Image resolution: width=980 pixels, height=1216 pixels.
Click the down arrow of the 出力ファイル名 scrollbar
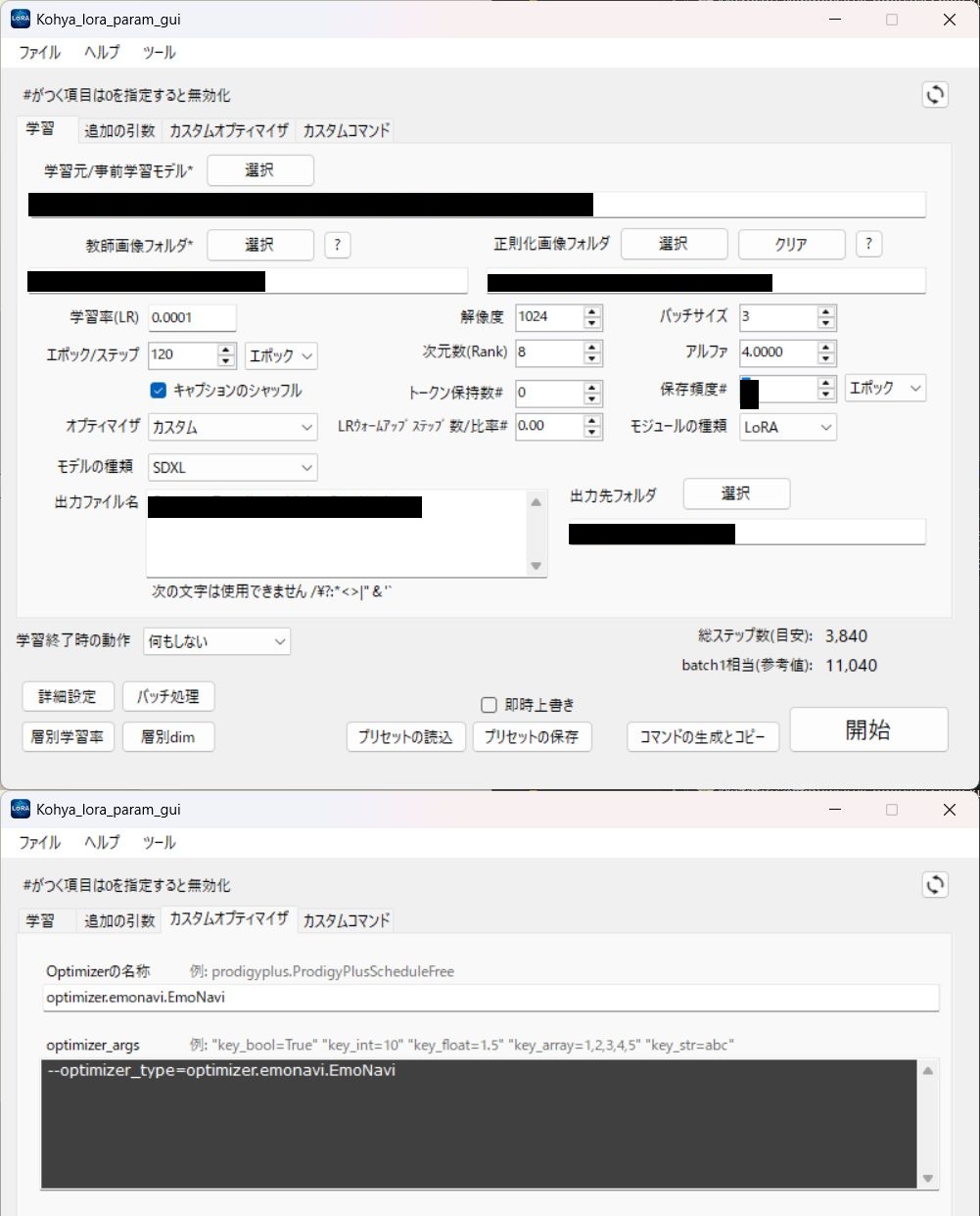(536, 566)
